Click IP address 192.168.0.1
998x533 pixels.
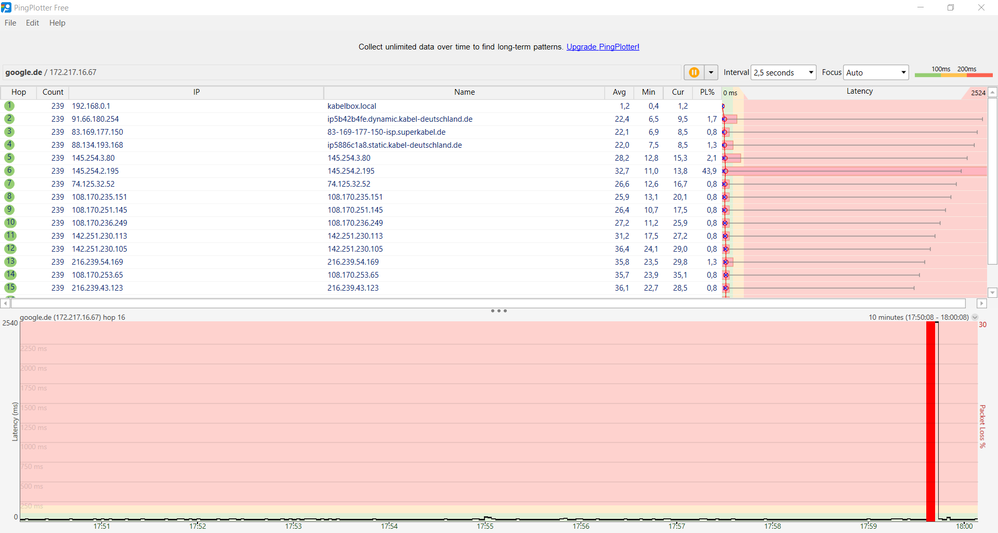click(x=90, y=106)
